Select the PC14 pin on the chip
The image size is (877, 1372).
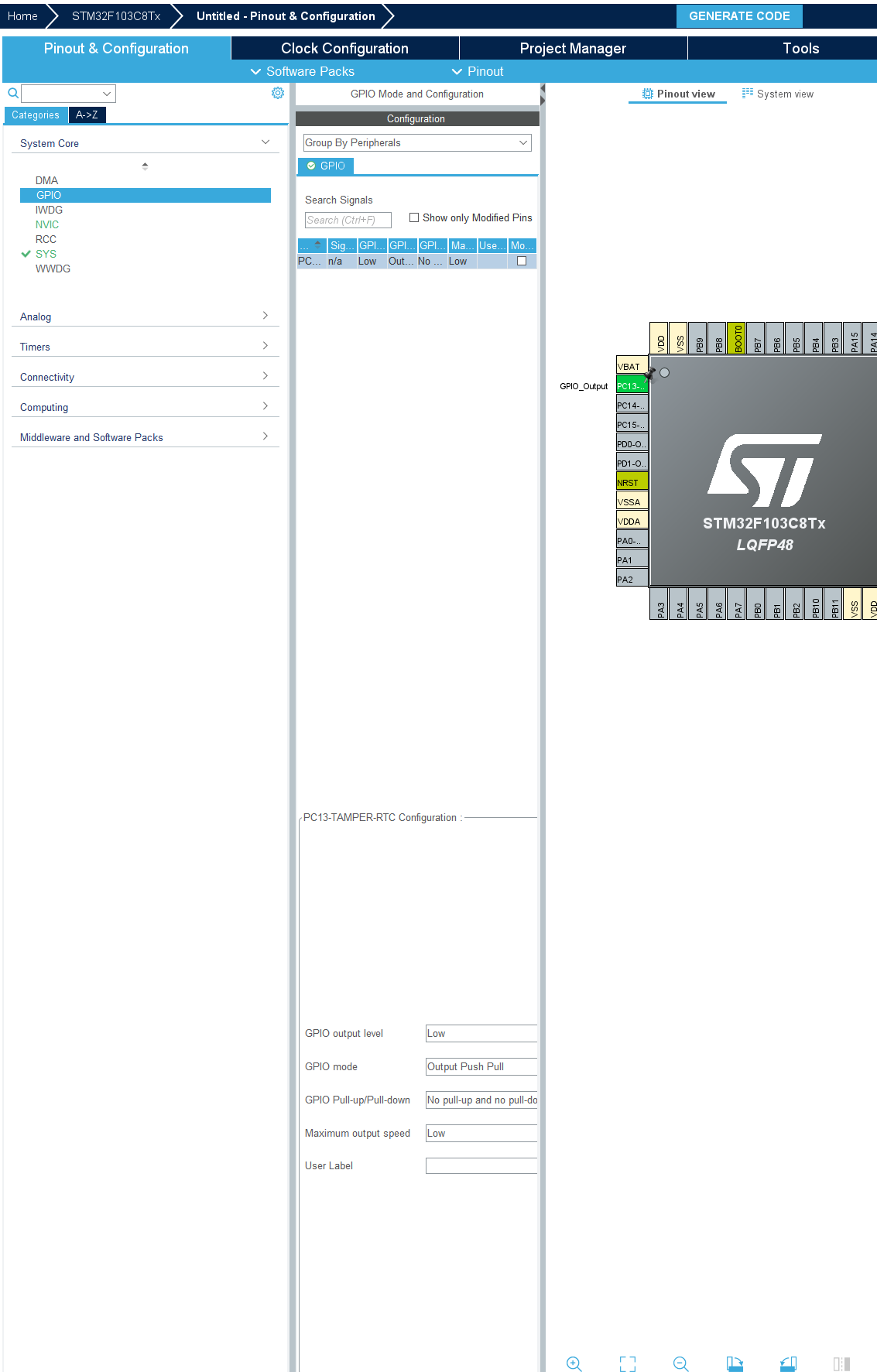(x=632, y=405)
